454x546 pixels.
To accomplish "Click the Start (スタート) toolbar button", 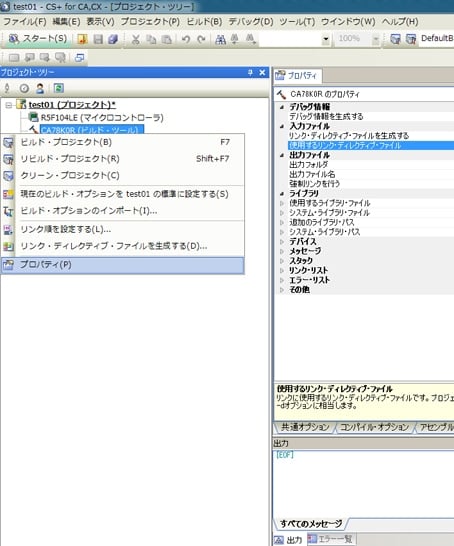I will 38,39.
